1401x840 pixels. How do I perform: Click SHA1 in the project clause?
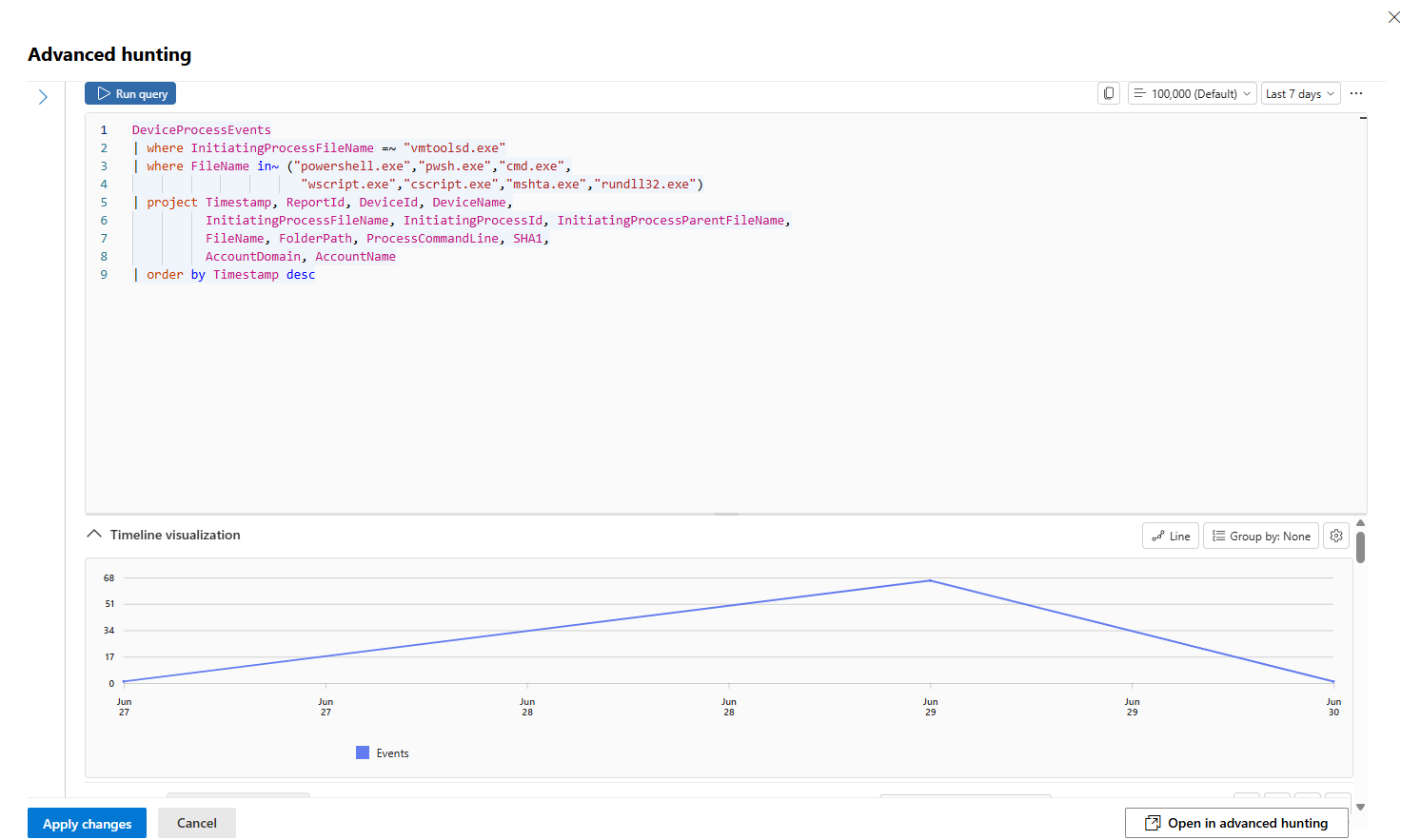pyautogui.click(x=527, y=238)
